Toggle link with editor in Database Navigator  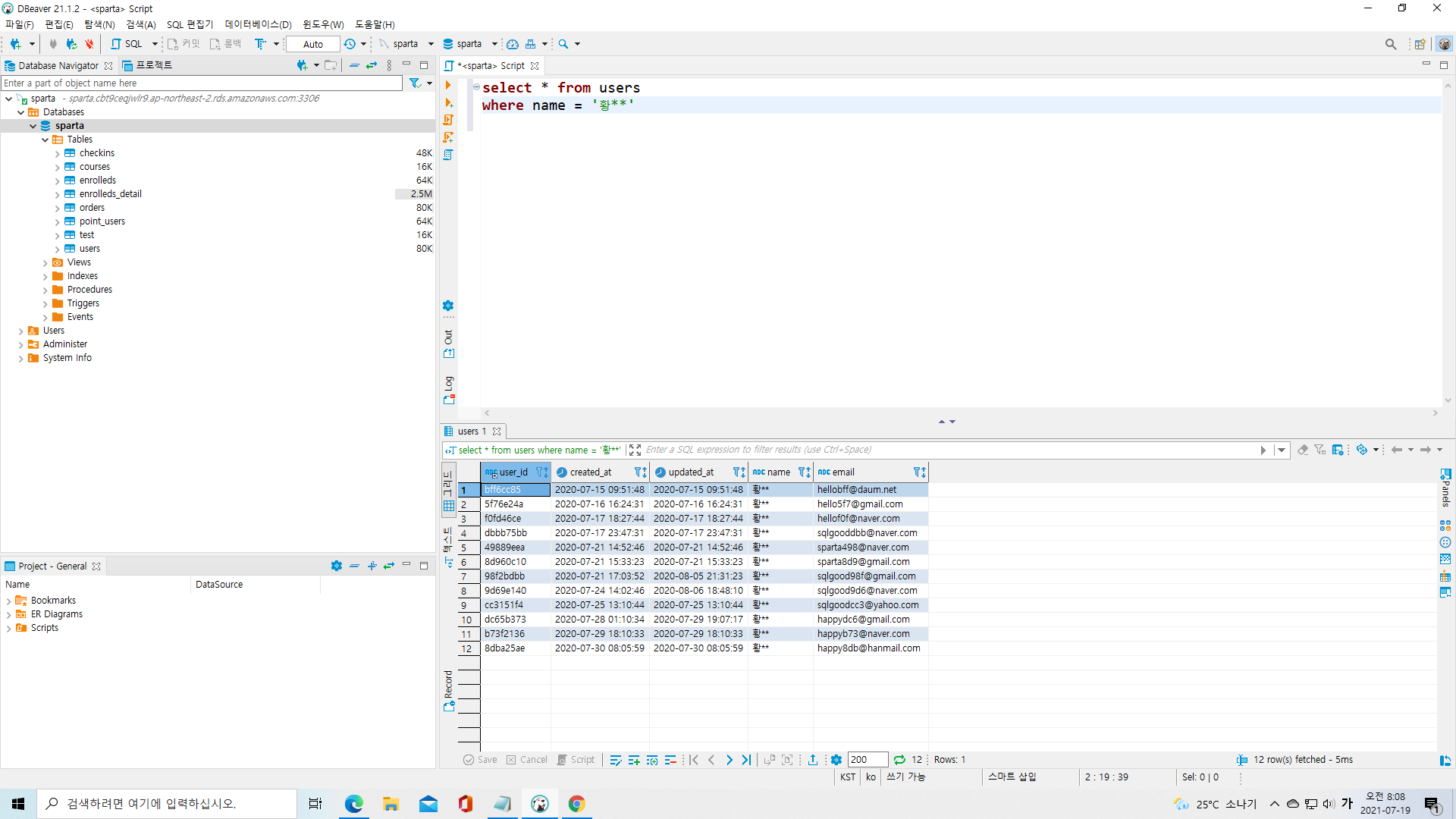coord(372,66)
